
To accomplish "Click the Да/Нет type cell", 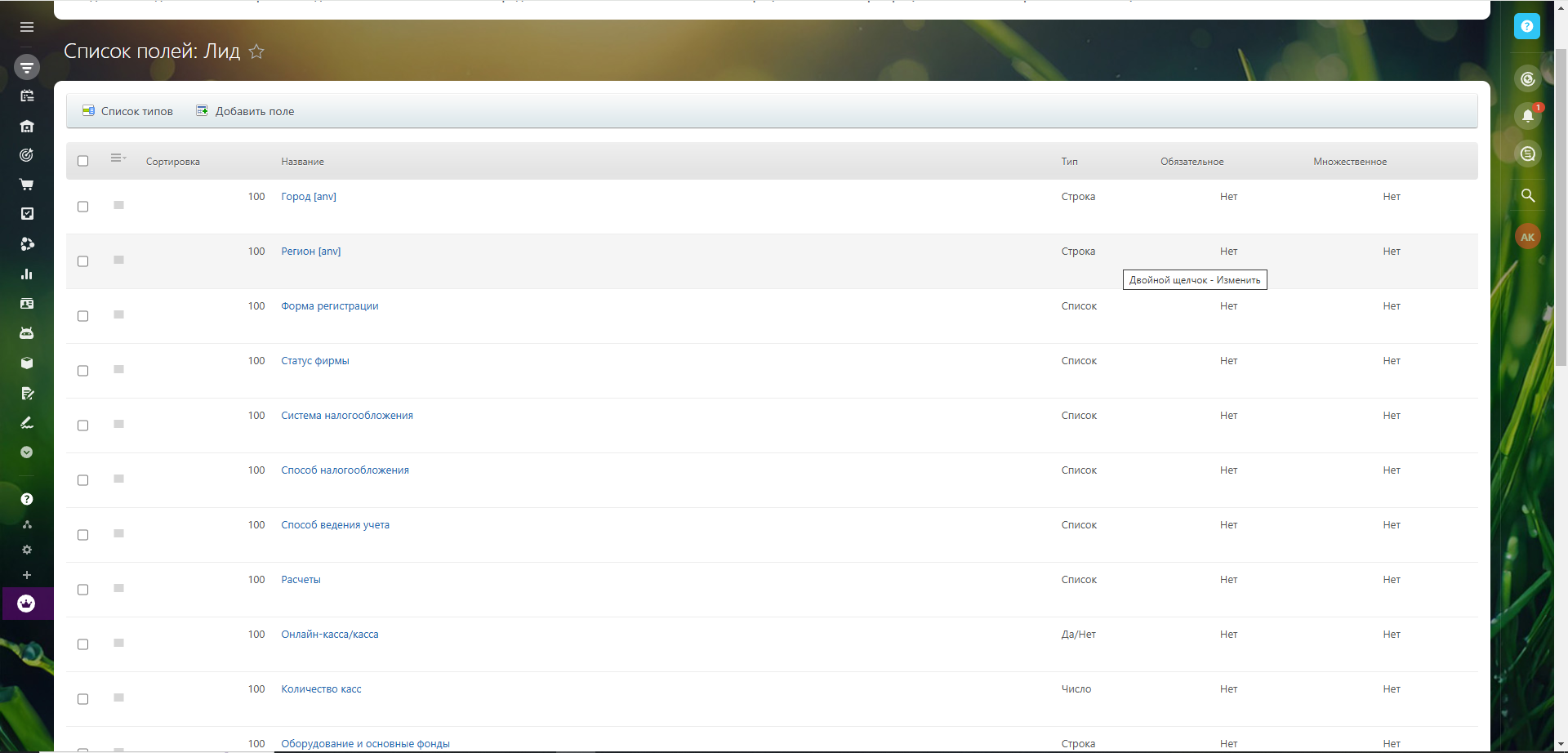I will coord(1078,635).
